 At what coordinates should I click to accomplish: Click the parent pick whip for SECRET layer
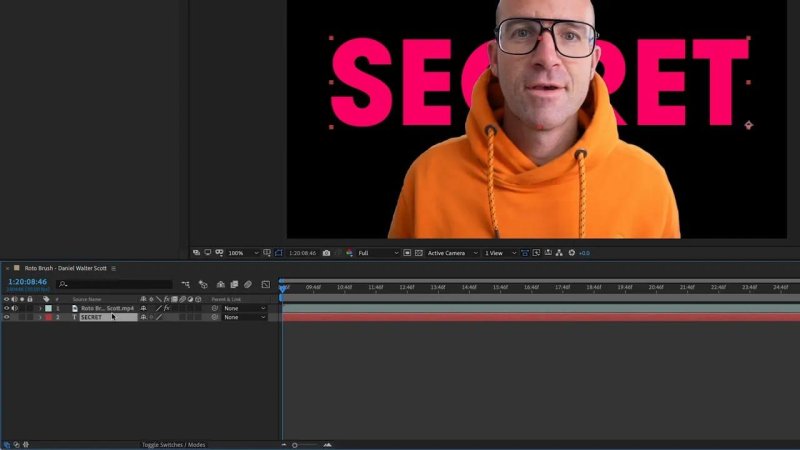[215, 317]
